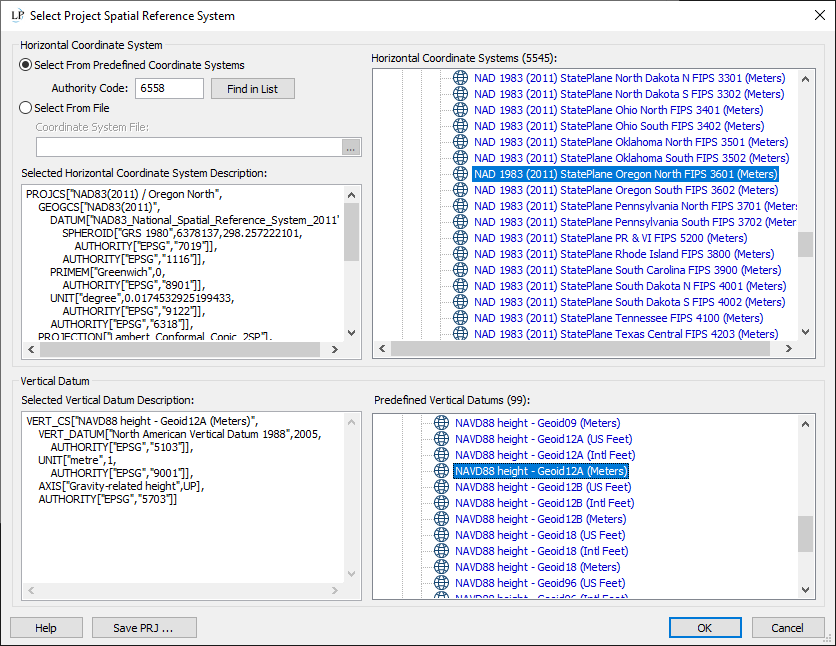Image resolution: width=836 pixels, height=646 pixels.
Task: Click globe icon beside North Dakota N FIPS 3301
Action: click(x=460, y=78)
